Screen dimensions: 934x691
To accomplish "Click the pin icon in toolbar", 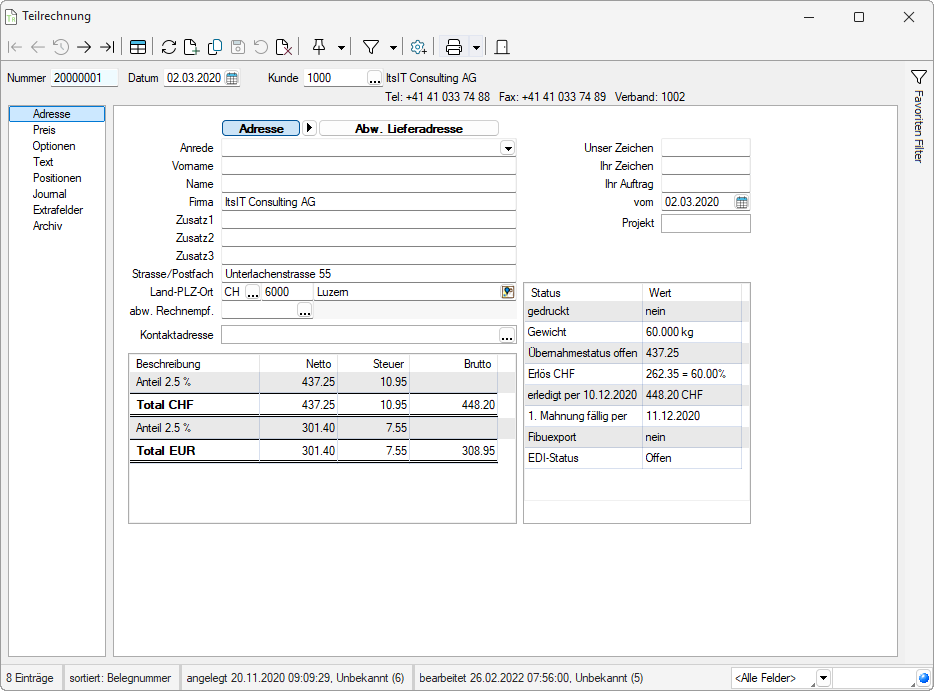I will [319, 47].
